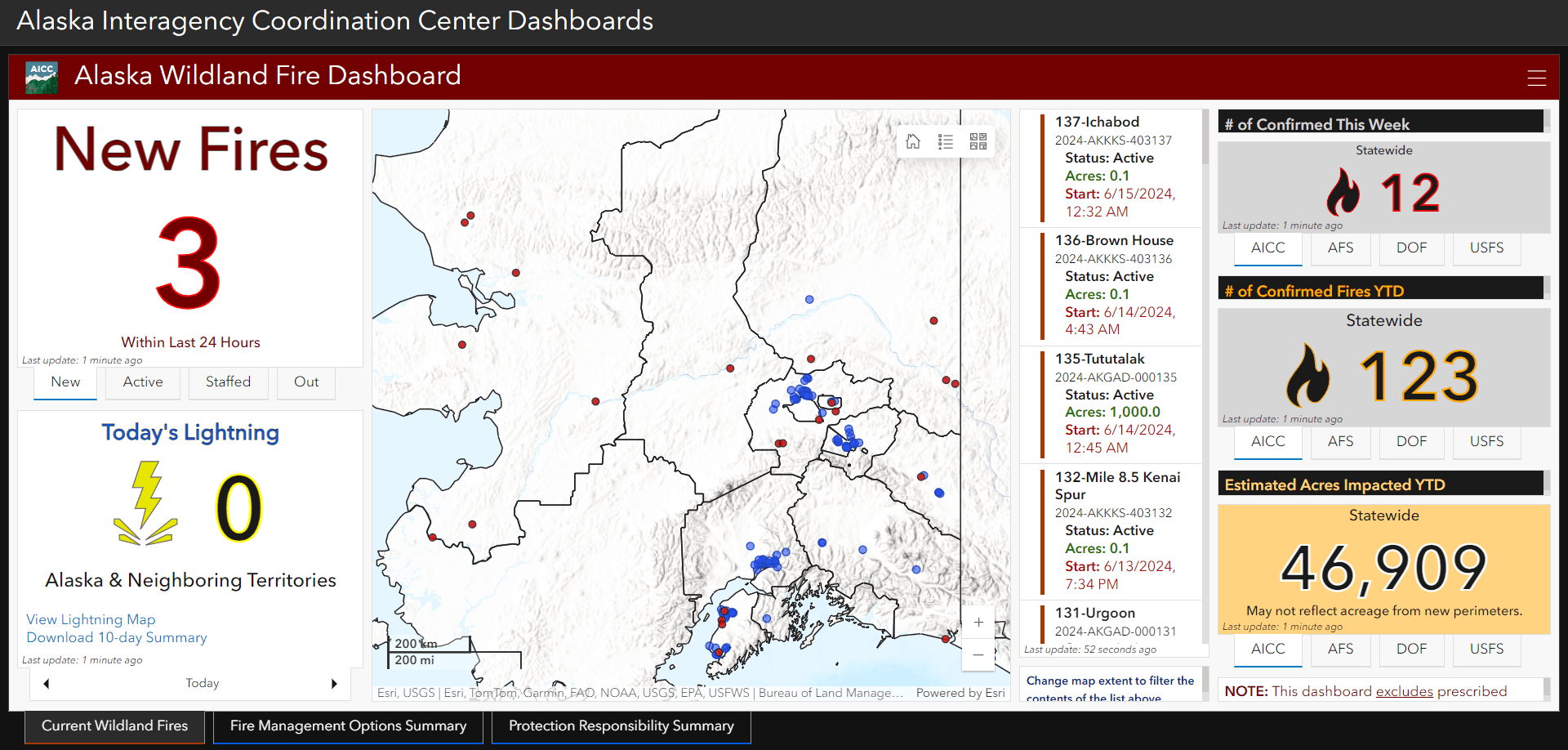The width and height of the screenshot is (1568, 750).
Task: Click the AICC logo icon
Action: 42,78
